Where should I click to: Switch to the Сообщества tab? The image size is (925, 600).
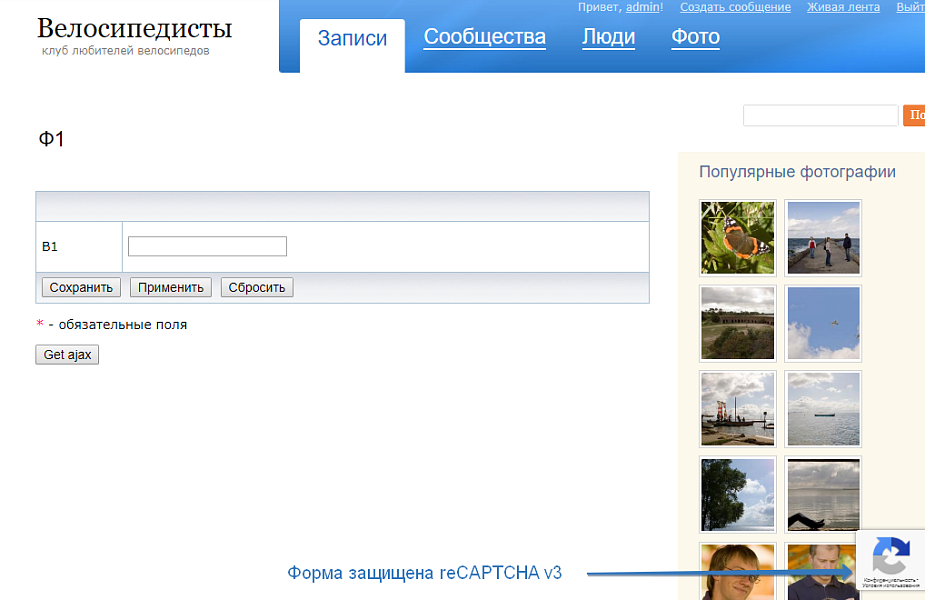(x=484, y=38)
